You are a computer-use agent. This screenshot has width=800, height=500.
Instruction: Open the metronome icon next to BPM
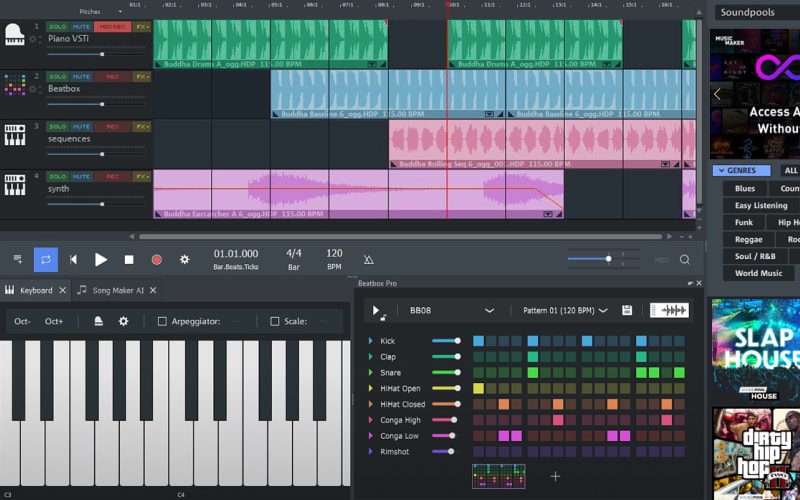(369, 259)
